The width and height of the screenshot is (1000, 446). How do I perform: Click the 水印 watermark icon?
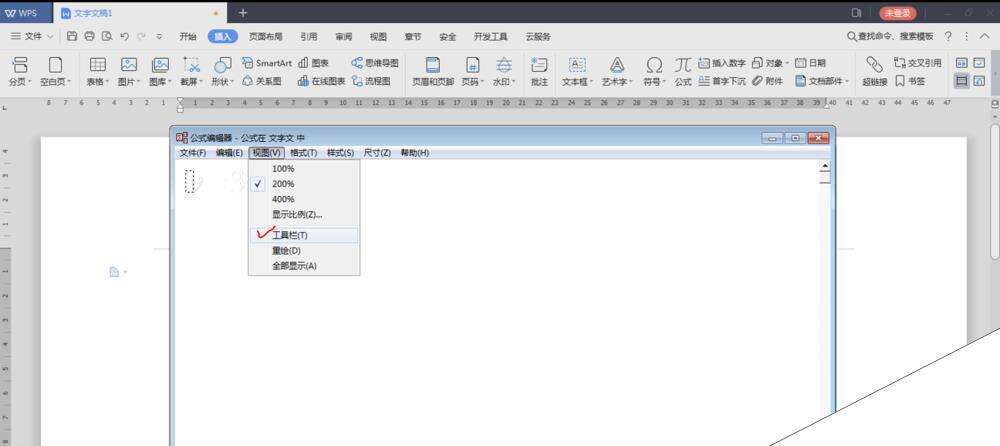pos(504,64)
